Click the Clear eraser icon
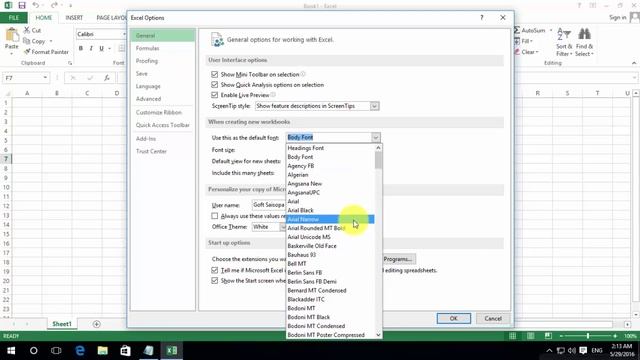 coord(517,52)
